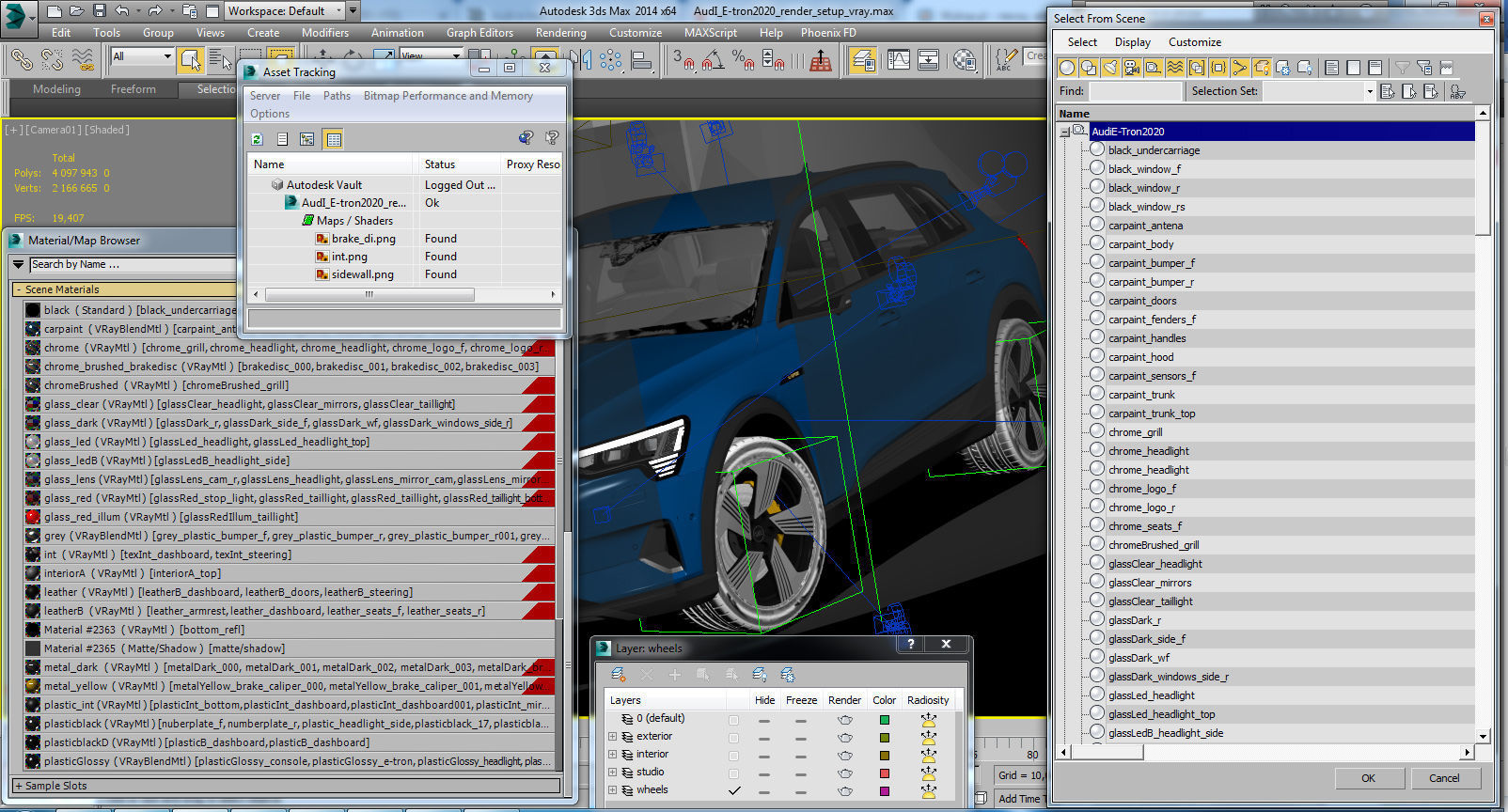Set interior as current layer checkbox
The image size is (1508, 812).
pos(733,756)
